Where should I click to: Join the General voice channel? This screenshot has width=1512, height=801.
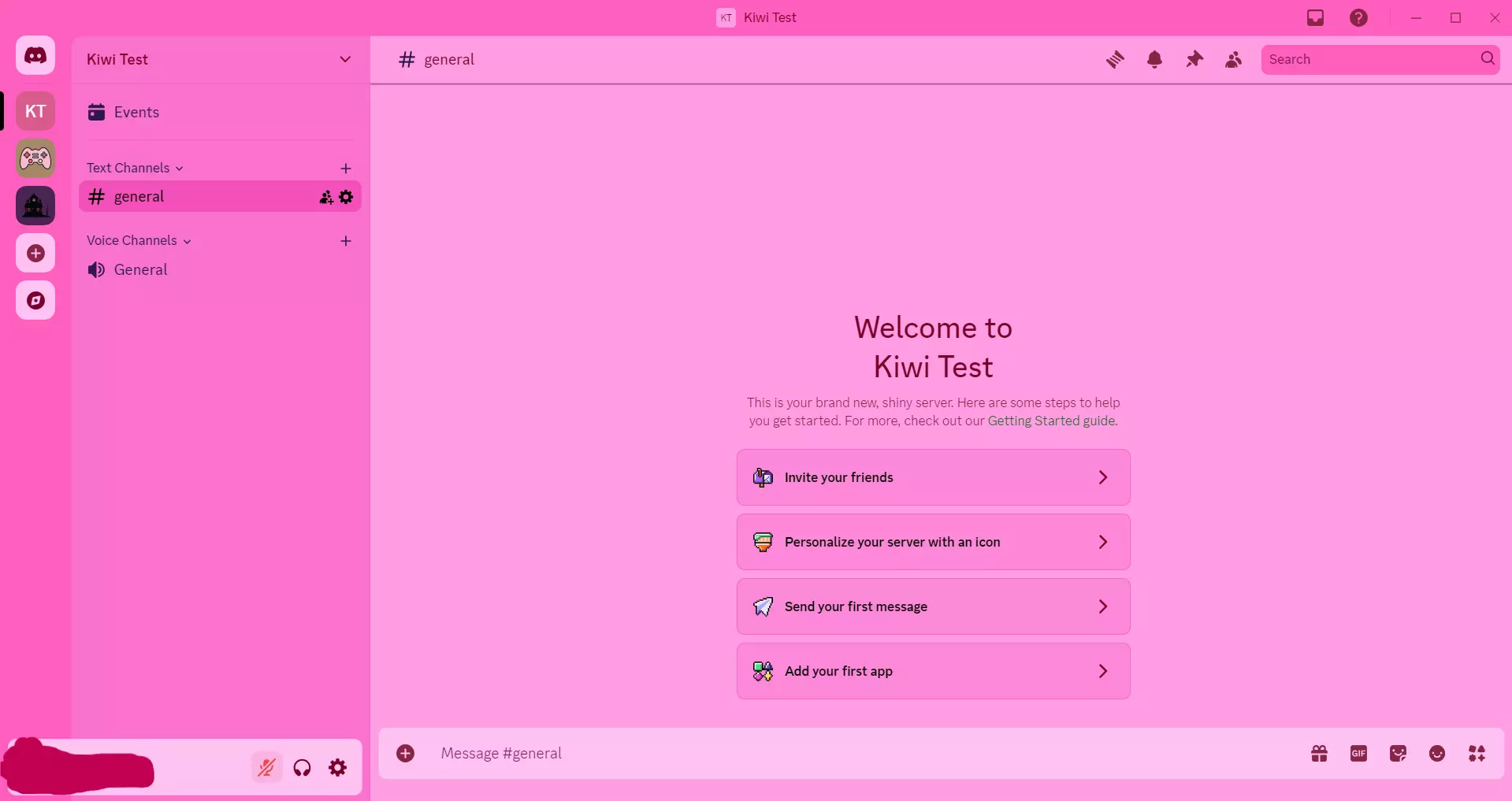coord(220,269)
